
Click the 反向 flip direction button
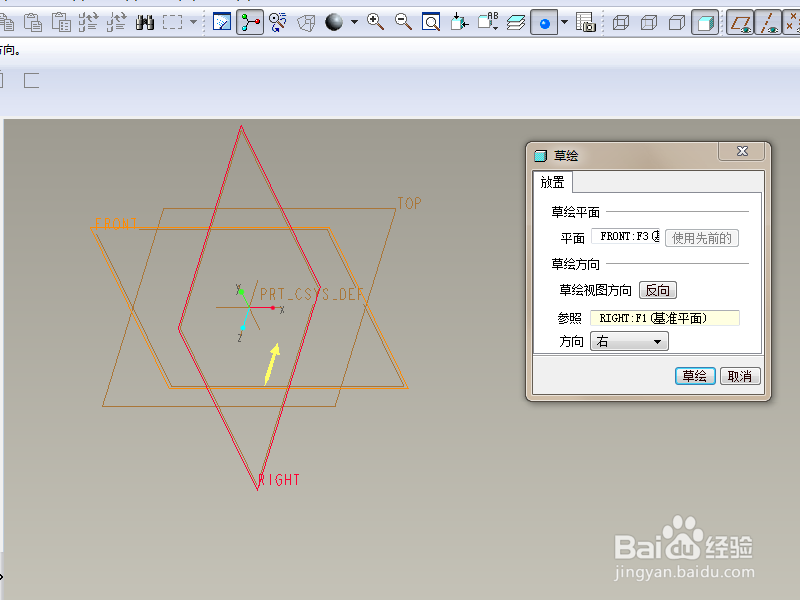pyautogui.click(x=657, y=290)
